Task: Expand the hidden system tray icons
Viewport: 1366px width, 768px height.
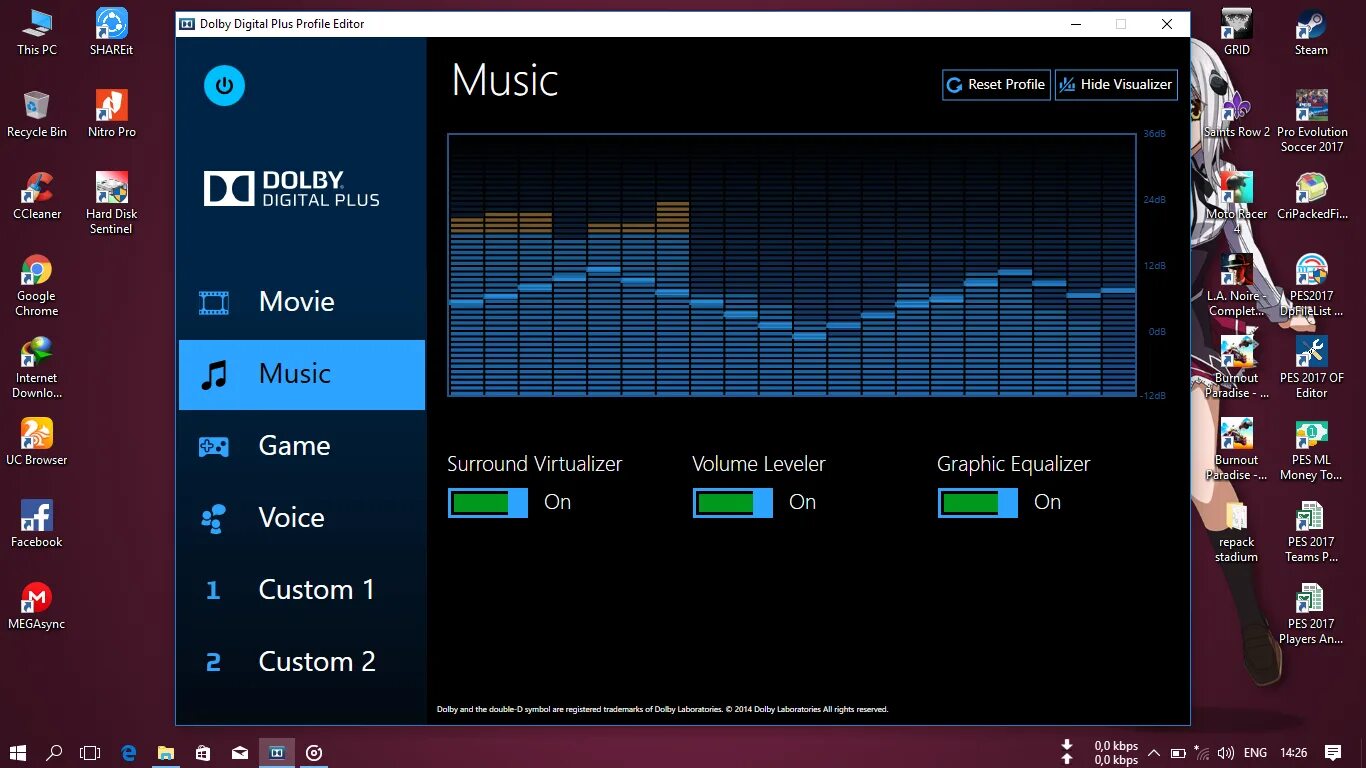Action: tap(1154, 753)
